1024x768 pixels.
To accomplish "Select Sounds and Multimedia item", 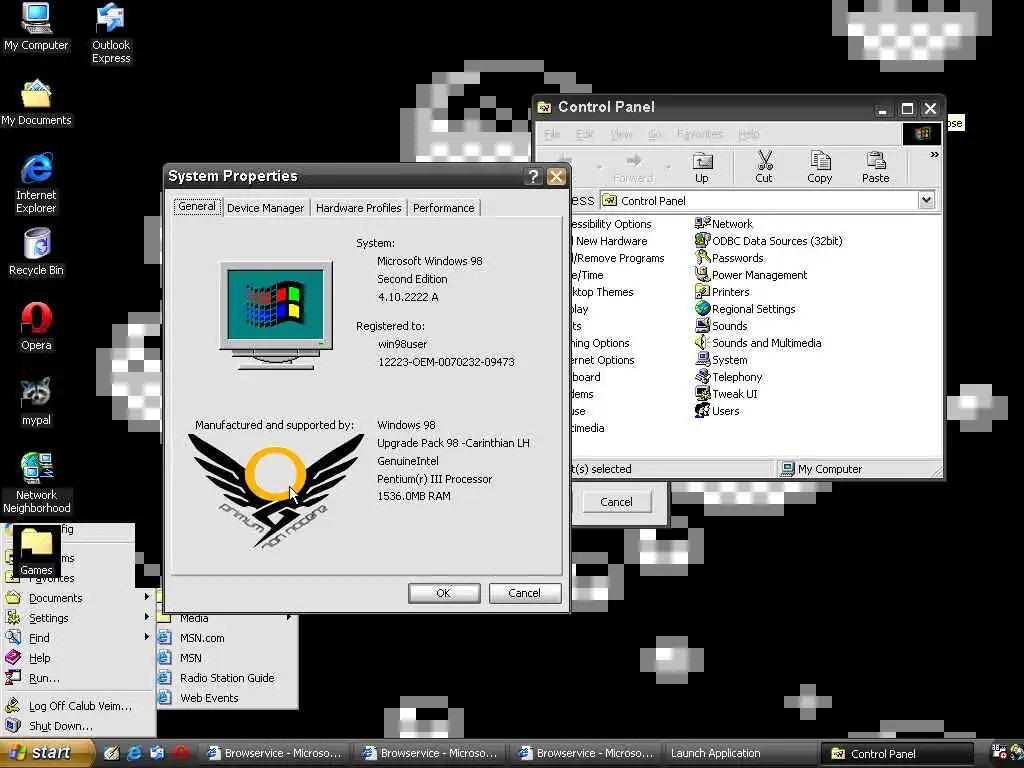I will (758, 343).
